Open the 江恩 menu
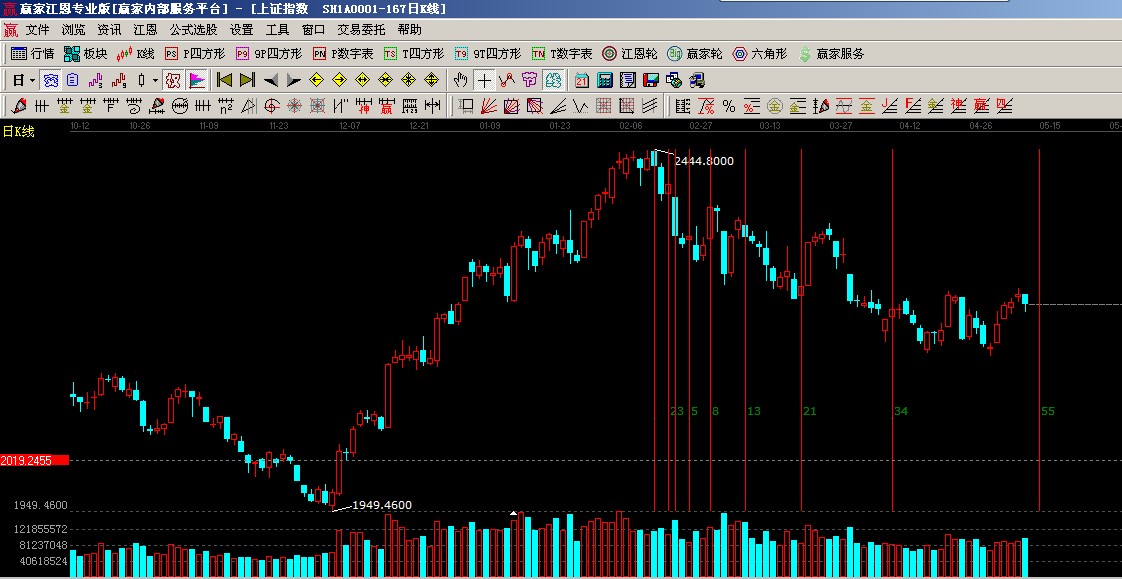 (145, 30)
